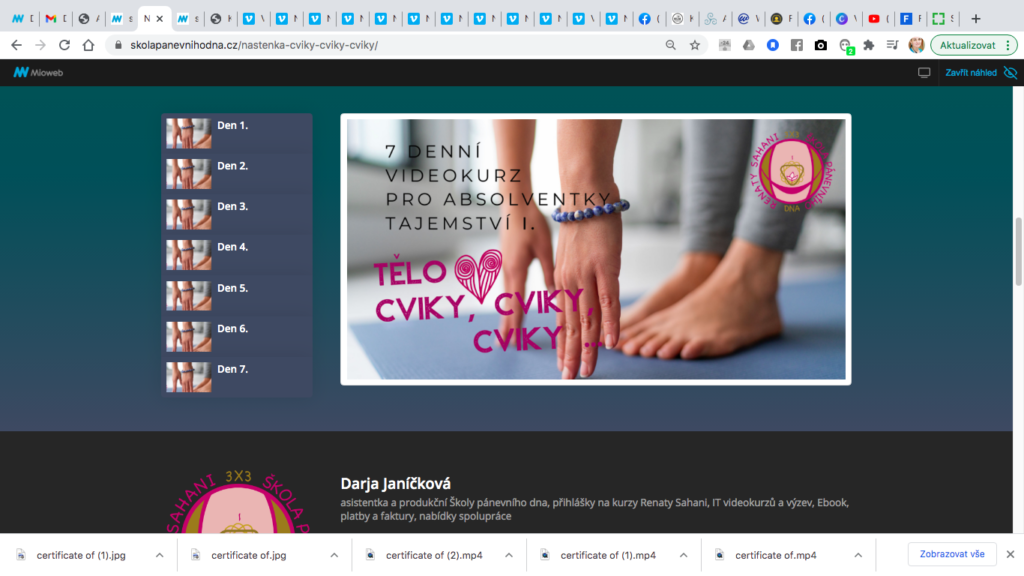Click Zobrazovat vše to show all downloads
Screen dimensions: 1024x576
click(952, 554)
